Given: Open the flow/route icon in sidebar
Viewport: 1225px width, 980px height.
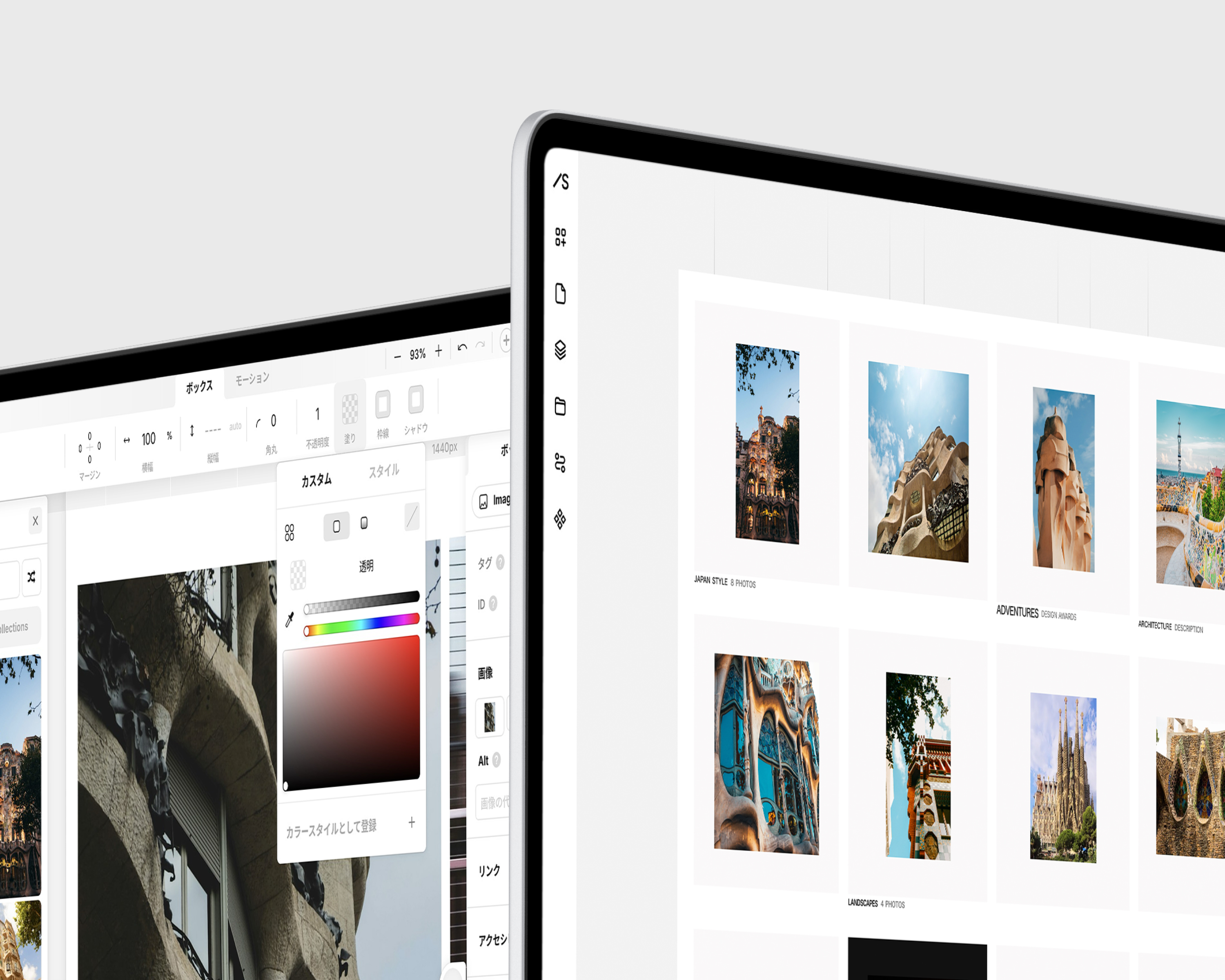Looking at the screenshot, I should pos(560,463).
